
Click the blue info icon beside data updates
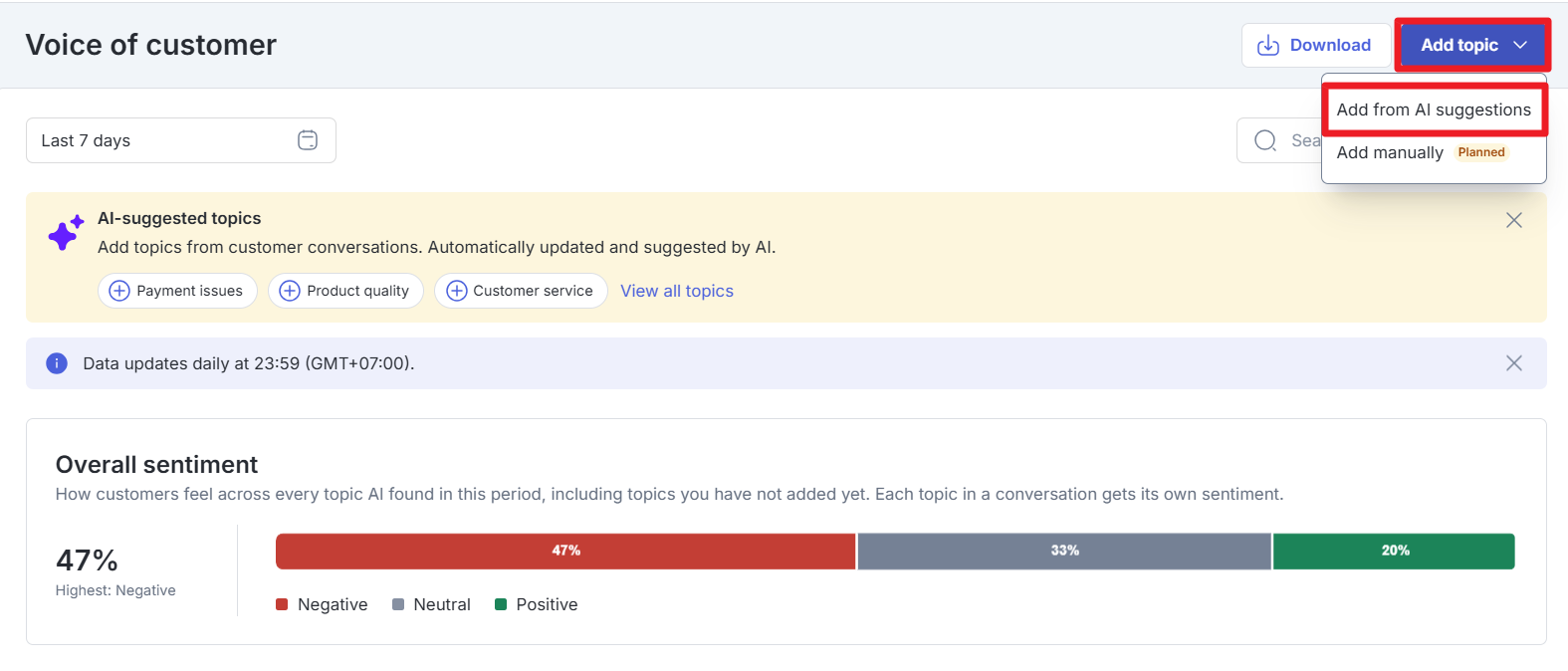(x=57, y=363)
